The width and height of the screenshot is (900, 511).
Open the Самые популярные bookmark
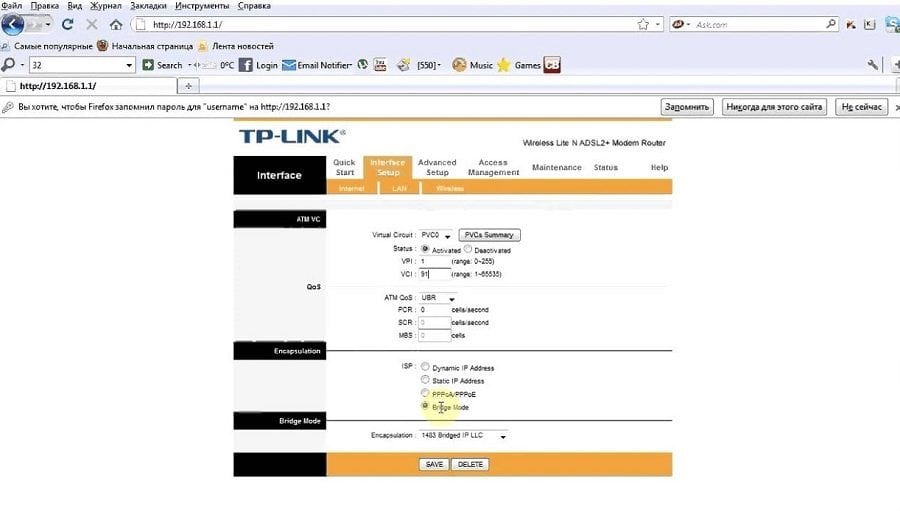(x=47, y=46)
